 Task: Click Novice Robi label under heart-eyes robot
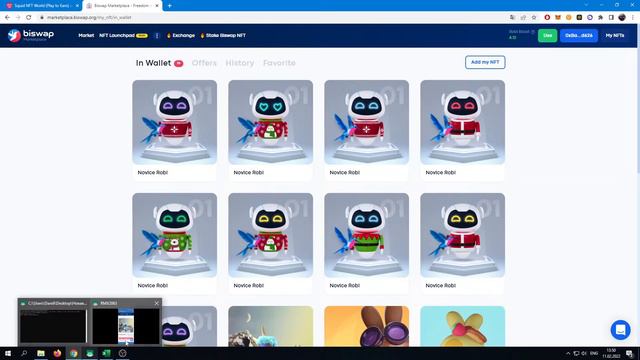(x=249, y=173)
